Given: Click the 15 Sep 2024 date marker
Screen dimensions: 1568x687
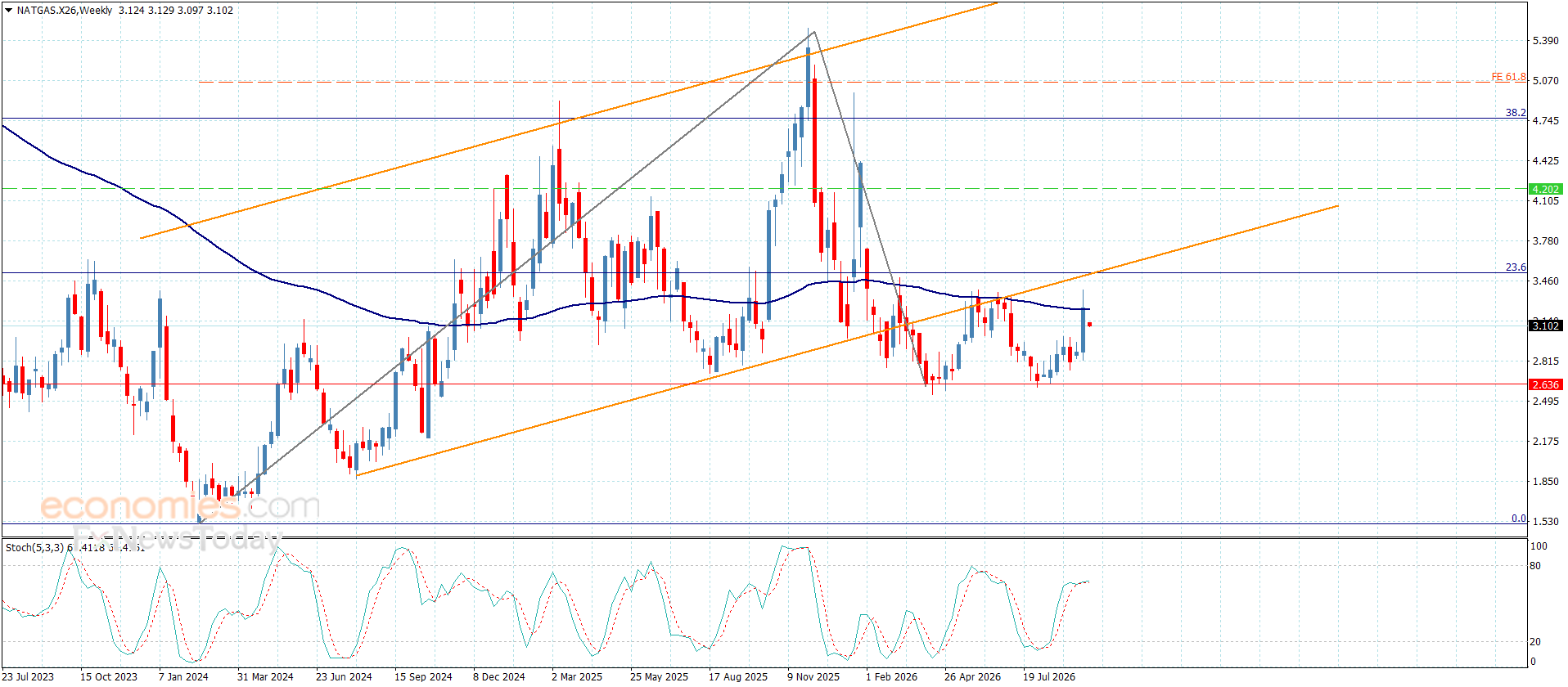Looking at the screenshot, I should click(423, 676).
